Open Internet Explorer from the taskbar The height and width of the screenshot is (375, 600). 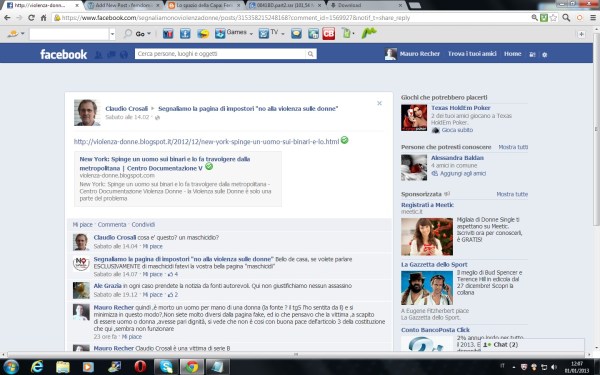pyautogui.click(x=37, y=367)
